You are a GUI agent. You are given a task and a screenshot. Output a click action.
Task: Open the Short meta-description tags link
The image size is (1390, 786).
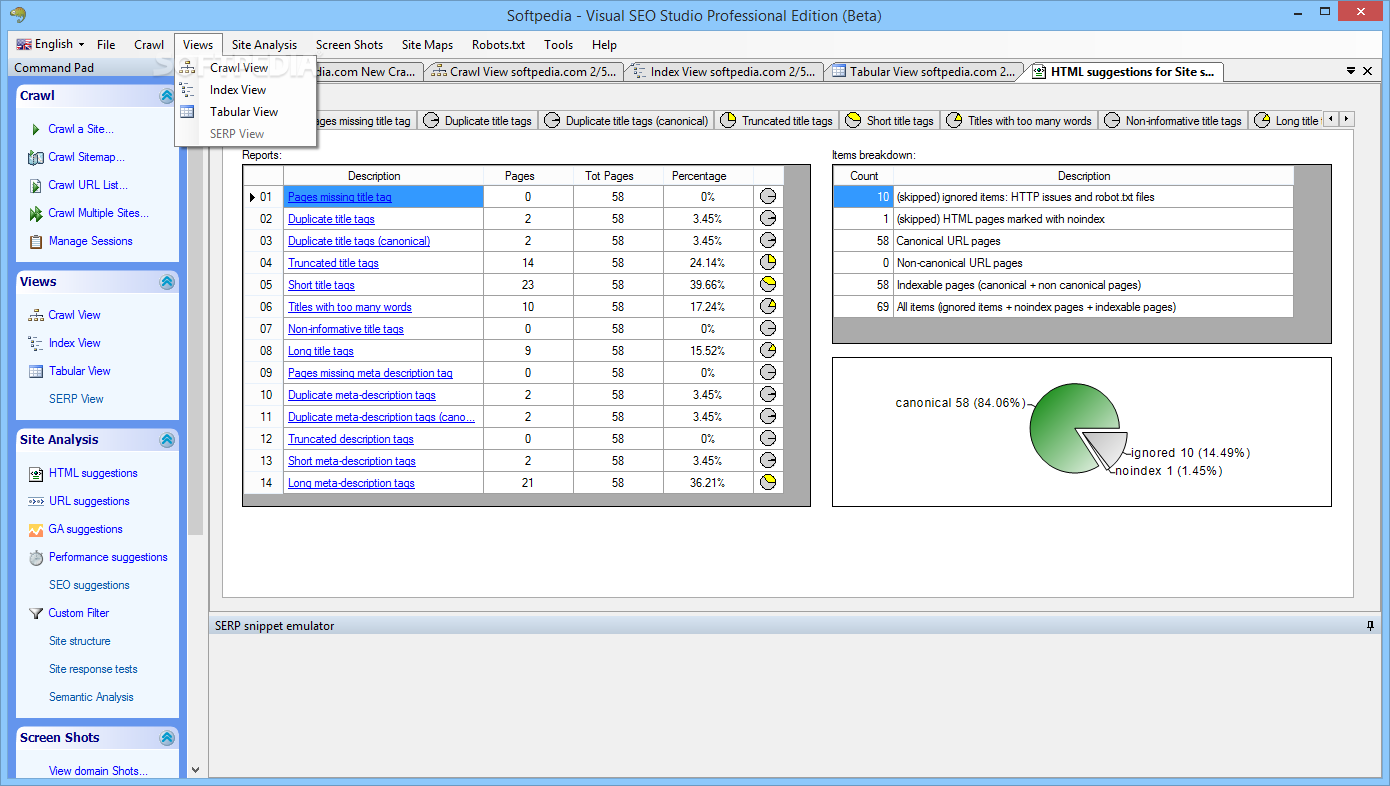click(x=352, y=461)
